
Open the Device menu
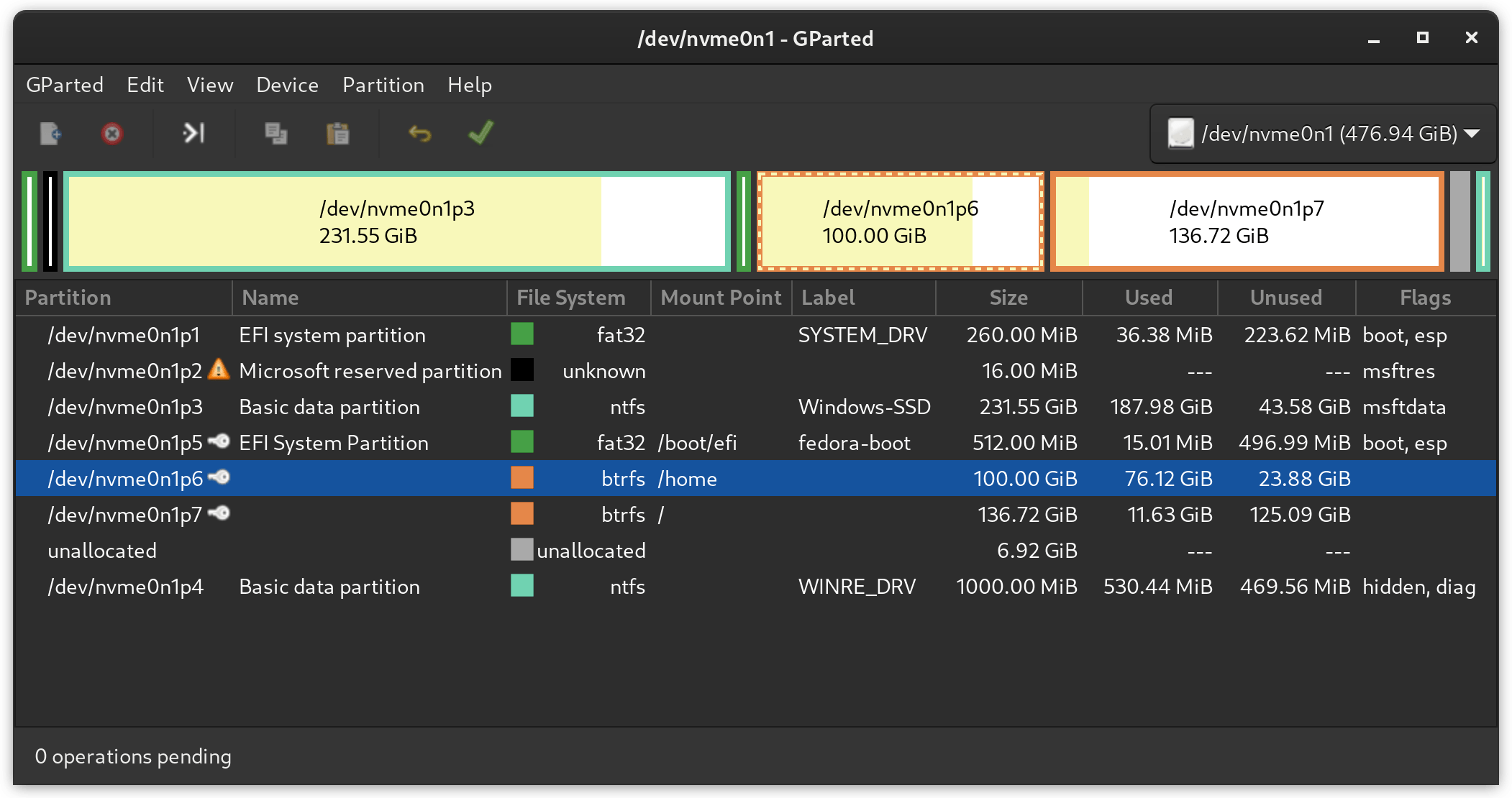tap(287, 85)
